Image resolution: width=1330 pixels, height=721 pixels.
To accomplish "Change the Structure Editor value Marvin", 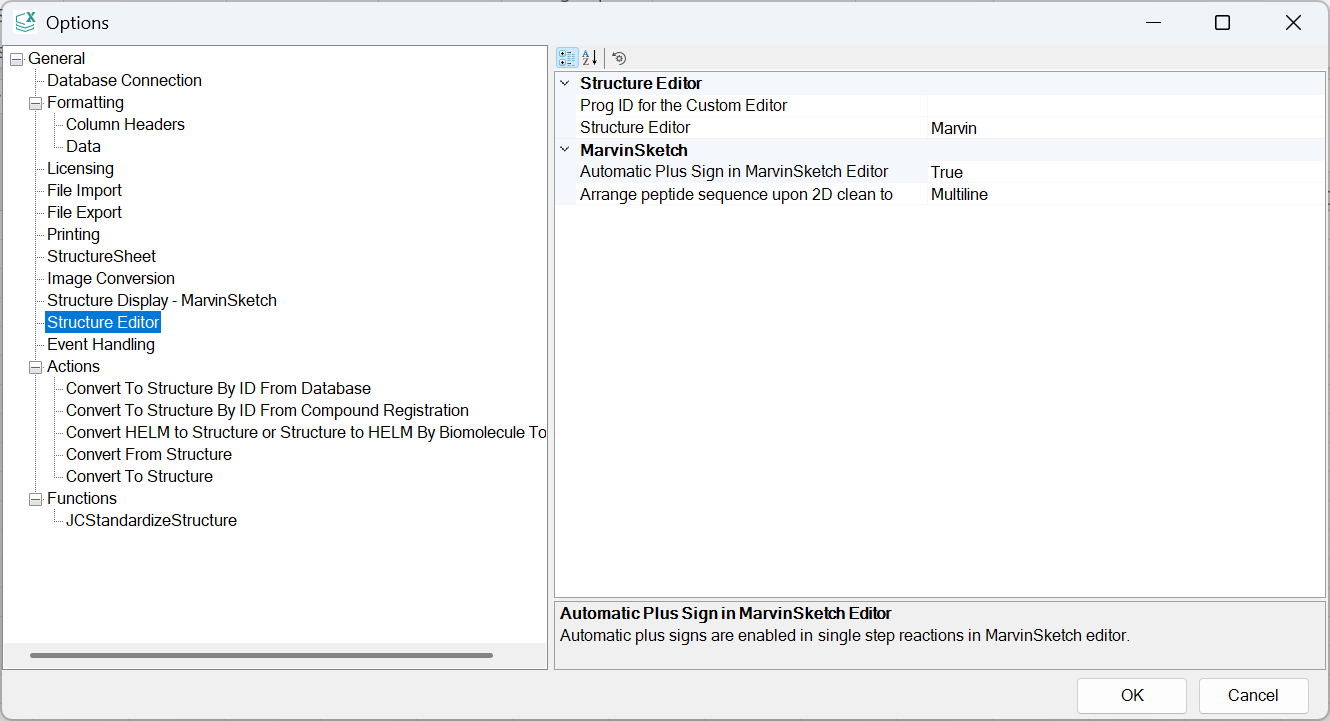I will tap(1125, 128).
